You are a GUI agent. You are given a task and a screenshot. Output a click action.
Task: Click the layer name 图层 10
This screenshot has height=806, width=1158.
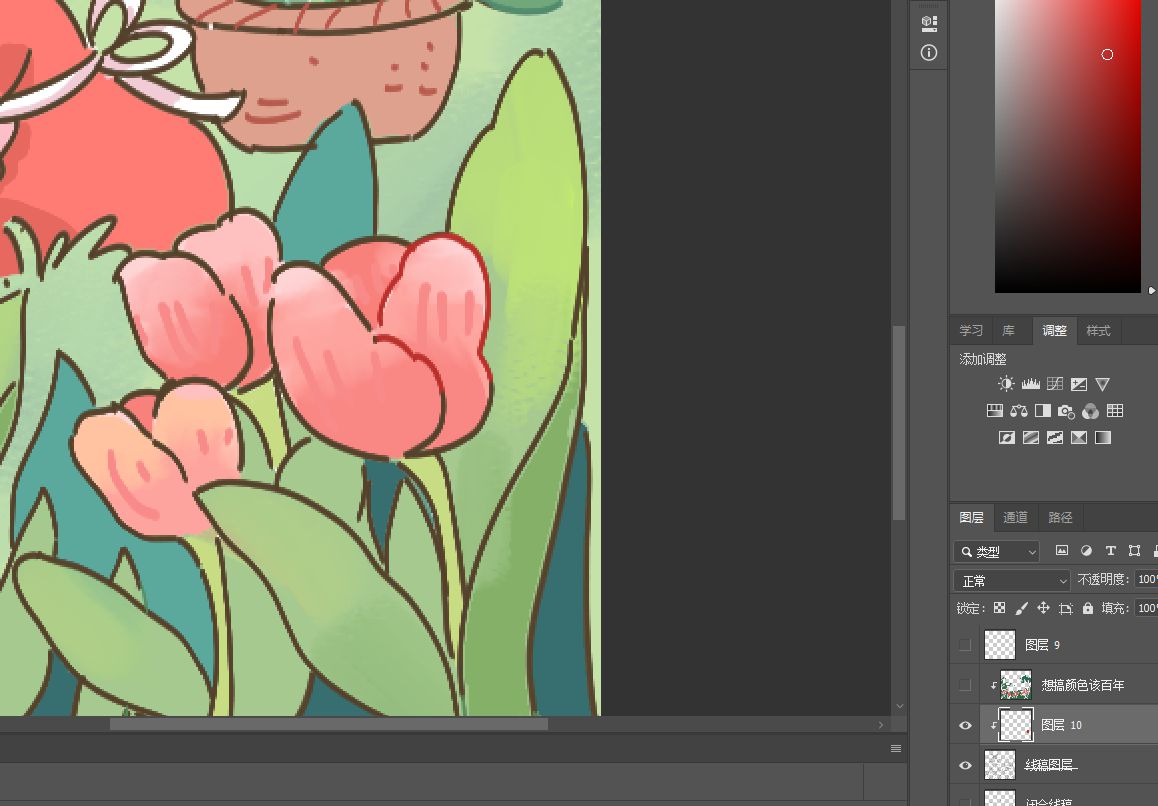[x=1061, y=725]
